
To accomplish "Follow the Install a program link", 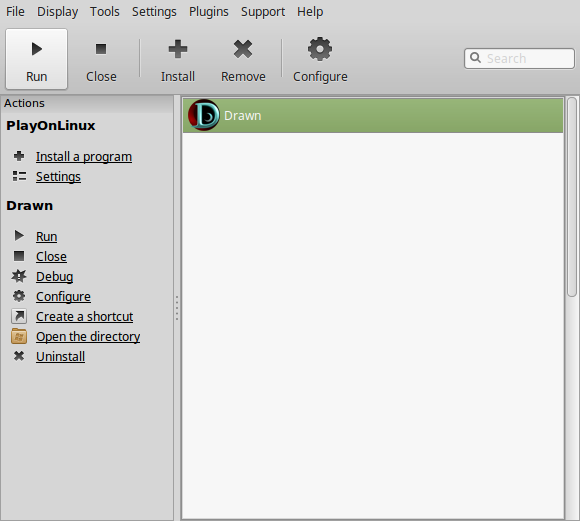I will pos(84,157).
